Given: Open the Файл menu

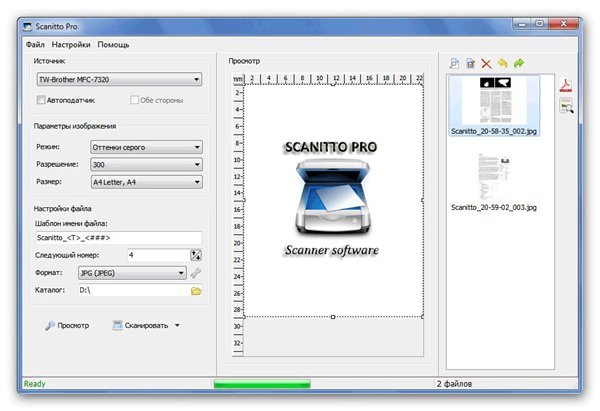Looking at the screenshot, I should [x=35, y=45].
